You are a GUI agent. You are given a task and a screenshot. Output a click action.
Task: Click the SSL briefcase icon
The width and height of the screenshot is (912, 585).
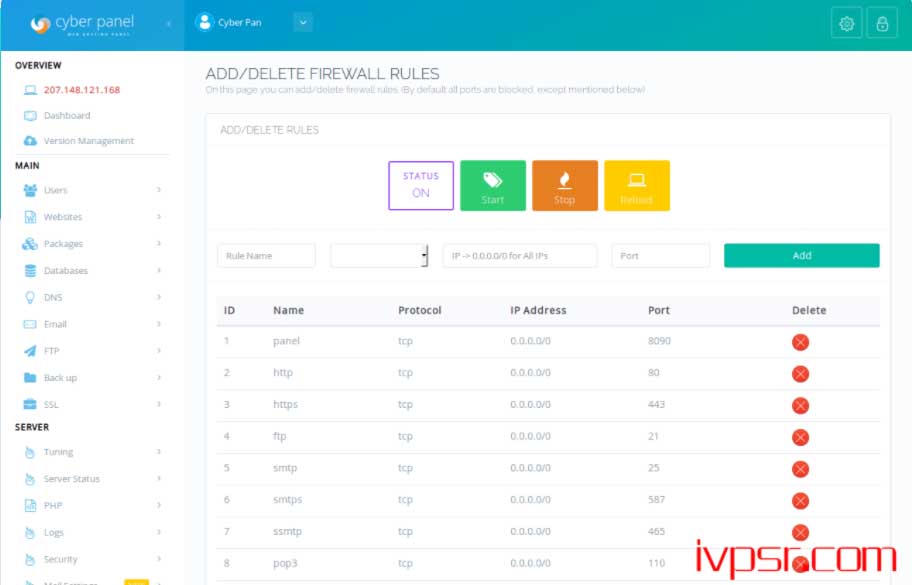pos(30,404)
